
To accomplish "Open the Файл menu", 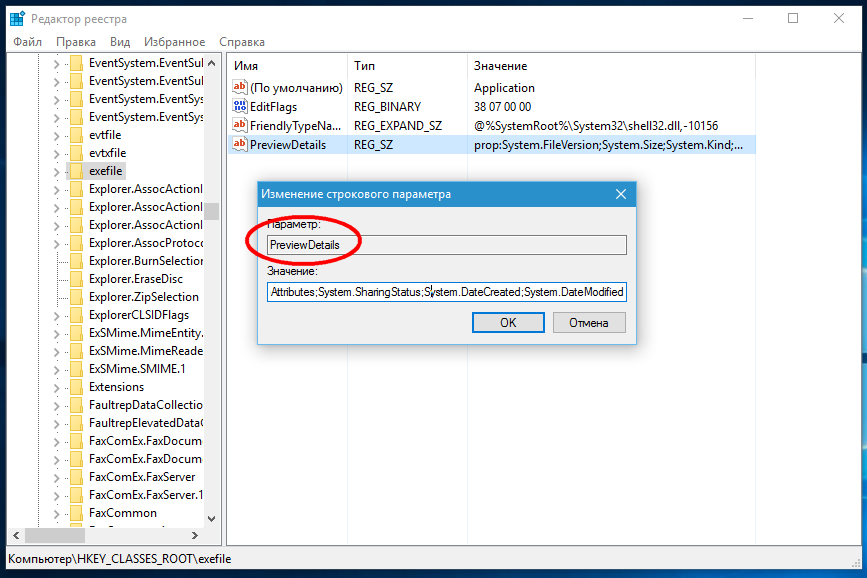I will [28, 42].
